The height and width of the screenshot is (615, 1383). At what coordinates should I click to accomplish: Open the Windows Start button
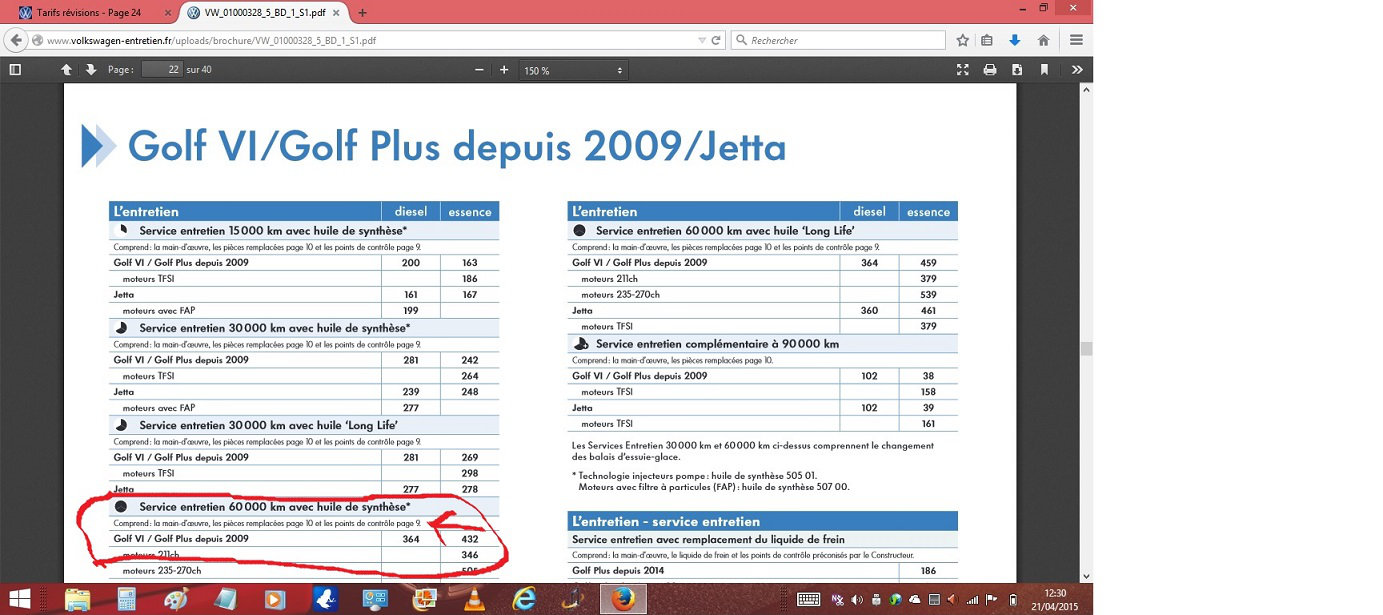pos(20,599)
